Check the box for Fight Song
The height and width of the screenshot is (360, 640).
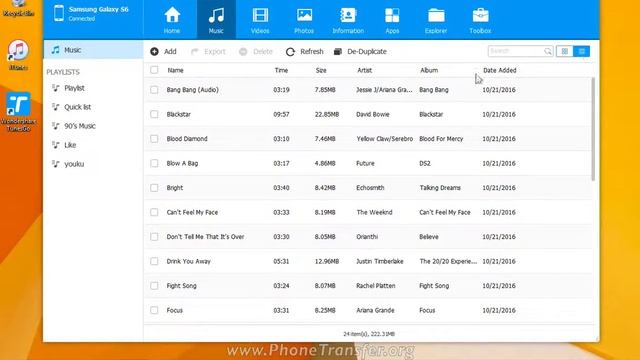154,286
